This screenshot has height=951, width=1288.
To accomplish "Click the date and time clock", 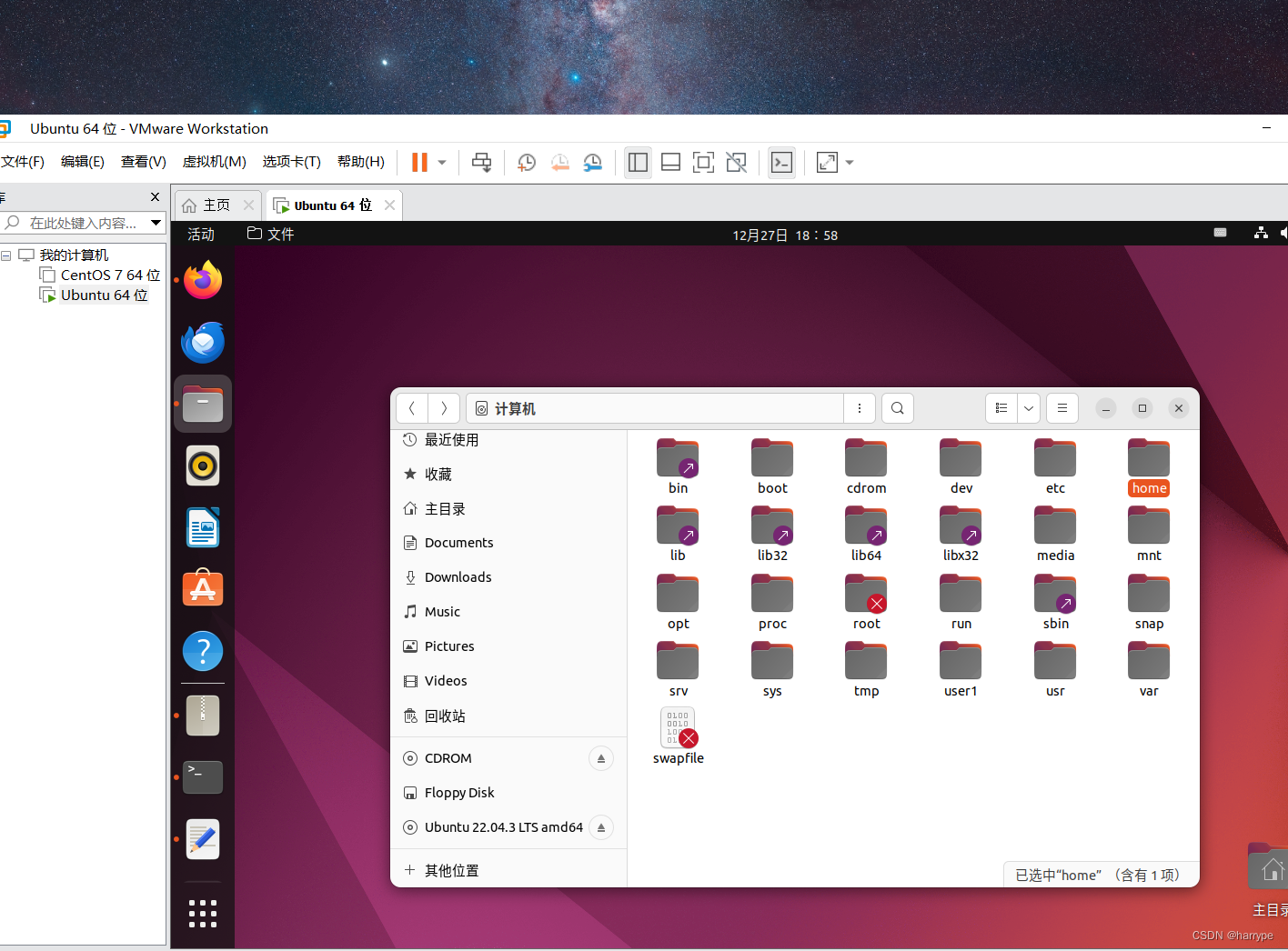I will click(785, 235).
